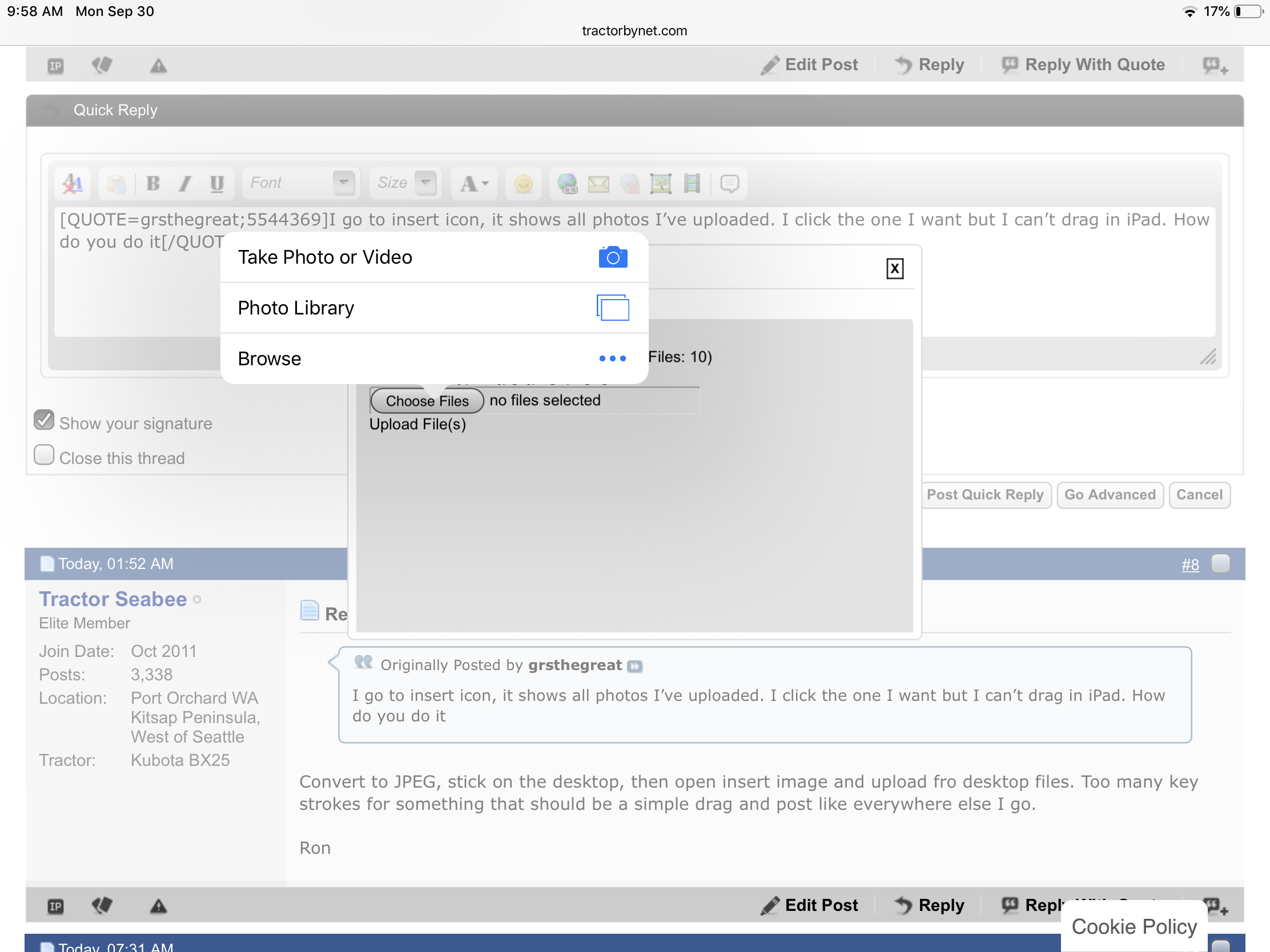The width and height of the screenshot is (1270, 952).
Task: Enable Close this thread checkbox
Action: point(44,455)
